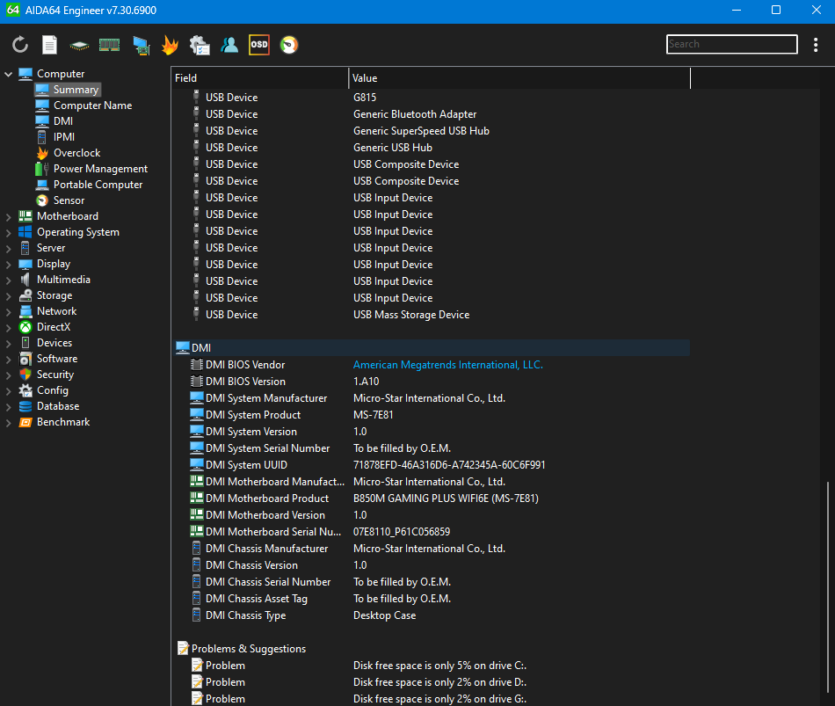The image size is (835, 706).
Task: Click inside the Search field
Action: point(732,44)
